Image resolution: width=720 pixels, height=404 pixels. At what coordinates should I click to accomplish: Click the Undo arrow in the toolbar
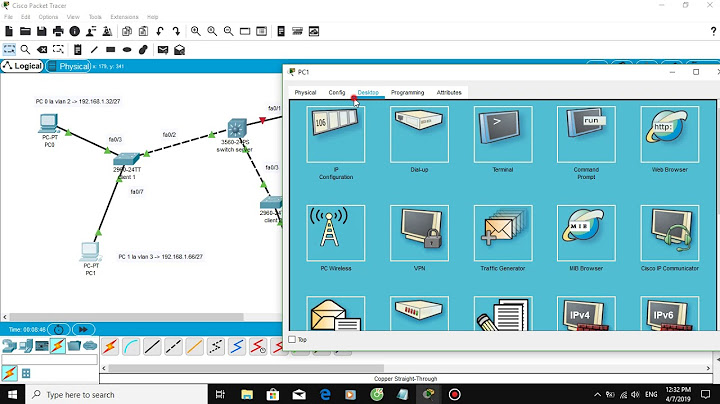pos(160,31)
